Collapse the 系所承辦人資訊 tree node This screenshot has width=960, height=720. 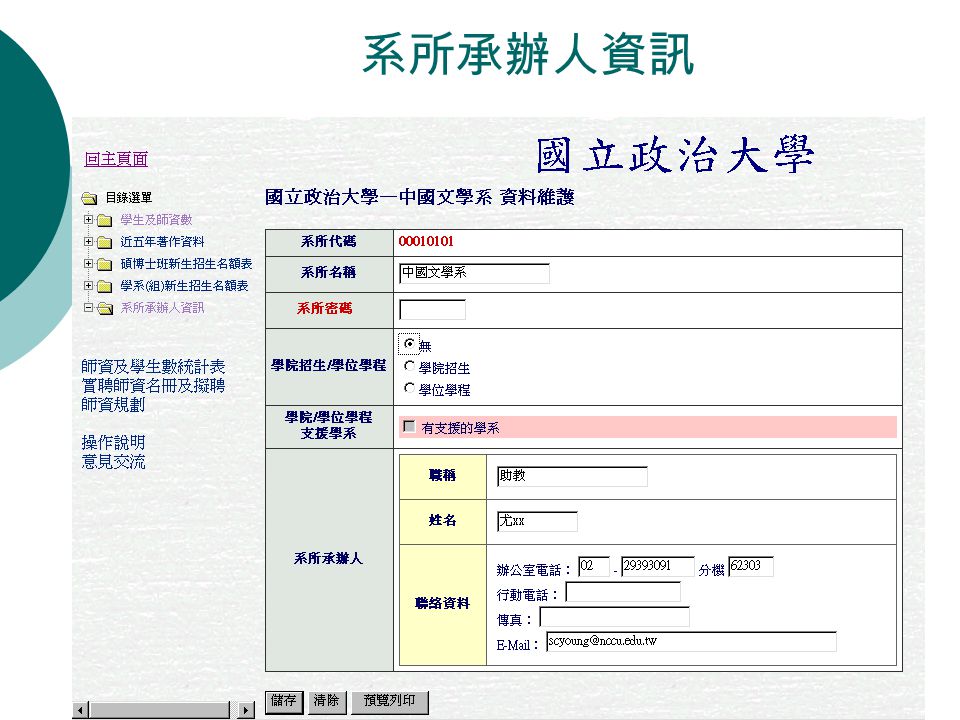(x=88, y=307)
